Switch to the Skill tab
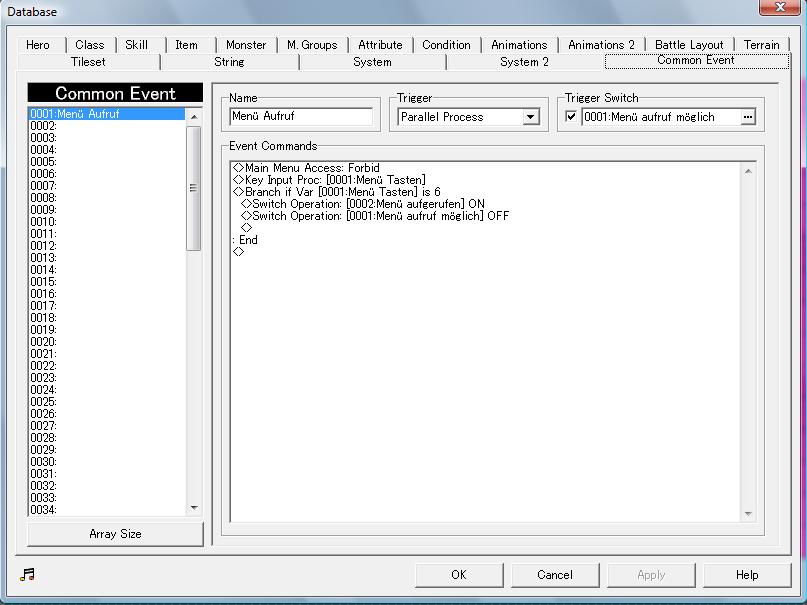Viewport: 807px width, 605px height. click(x=136, y=45)
